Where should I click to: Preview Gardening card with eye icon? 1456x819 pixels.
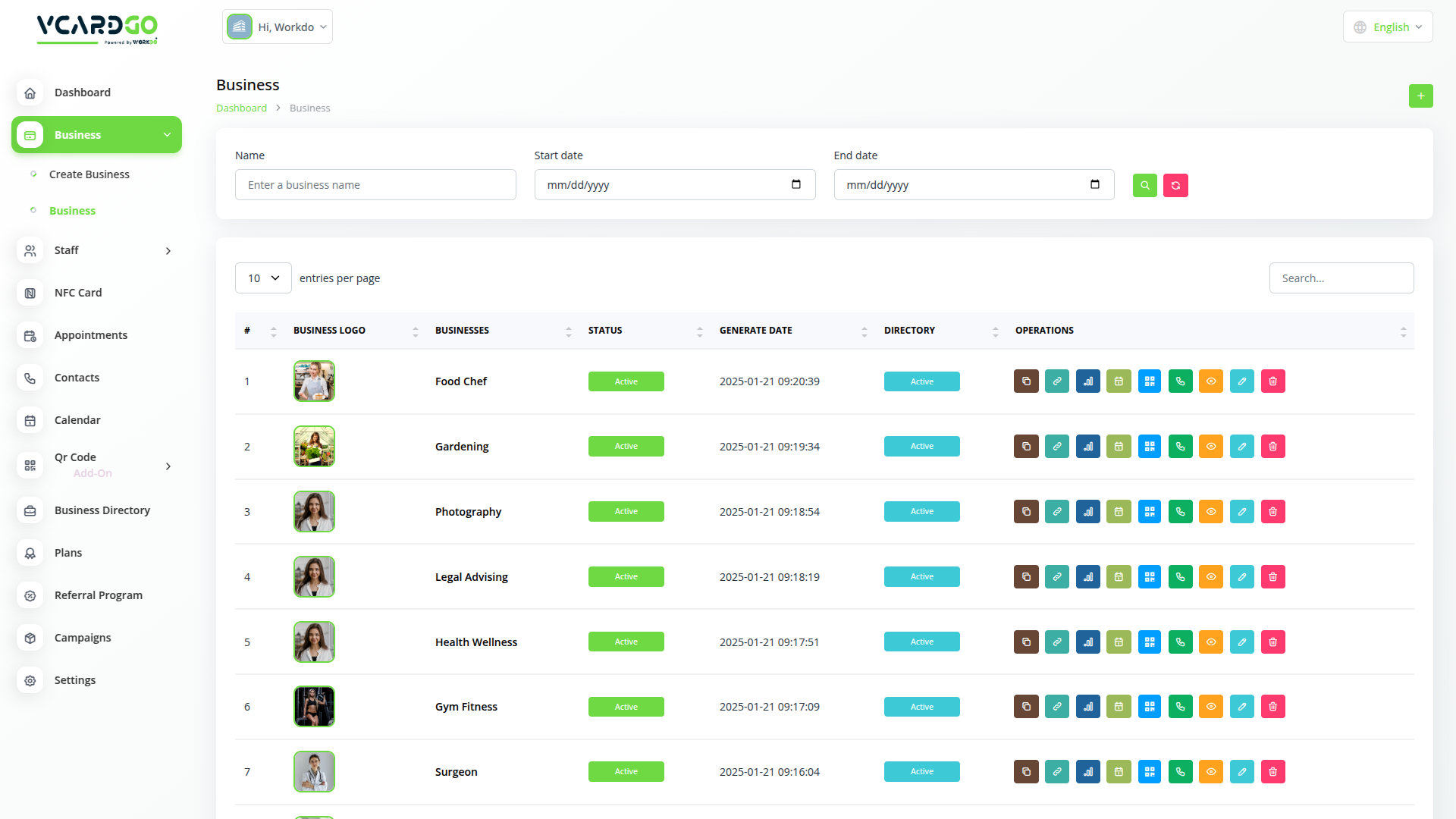(x=1211, y=447)
